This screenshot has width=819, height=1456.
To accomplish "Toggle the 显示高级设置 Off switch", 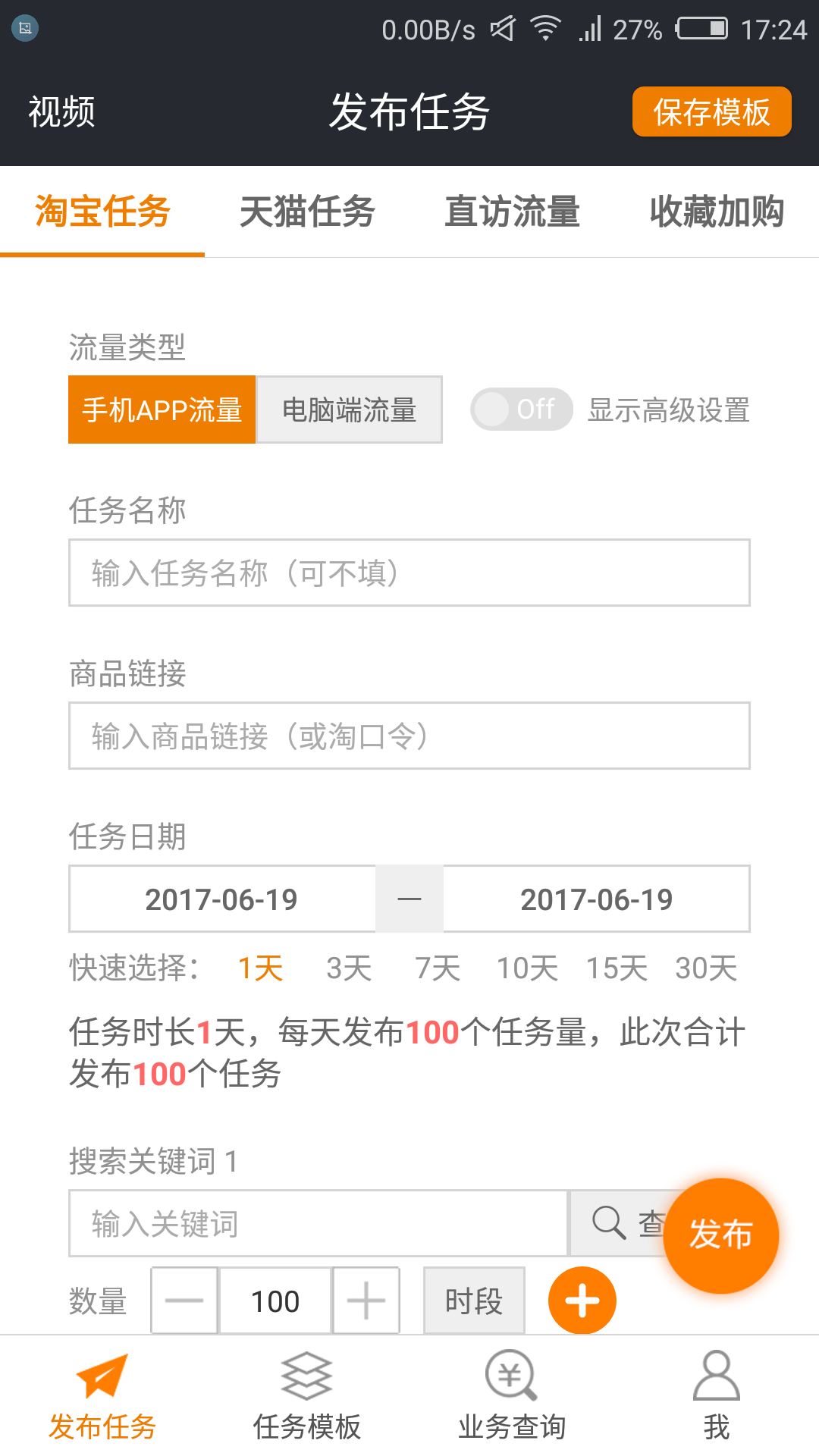I will tap(521, 409).
